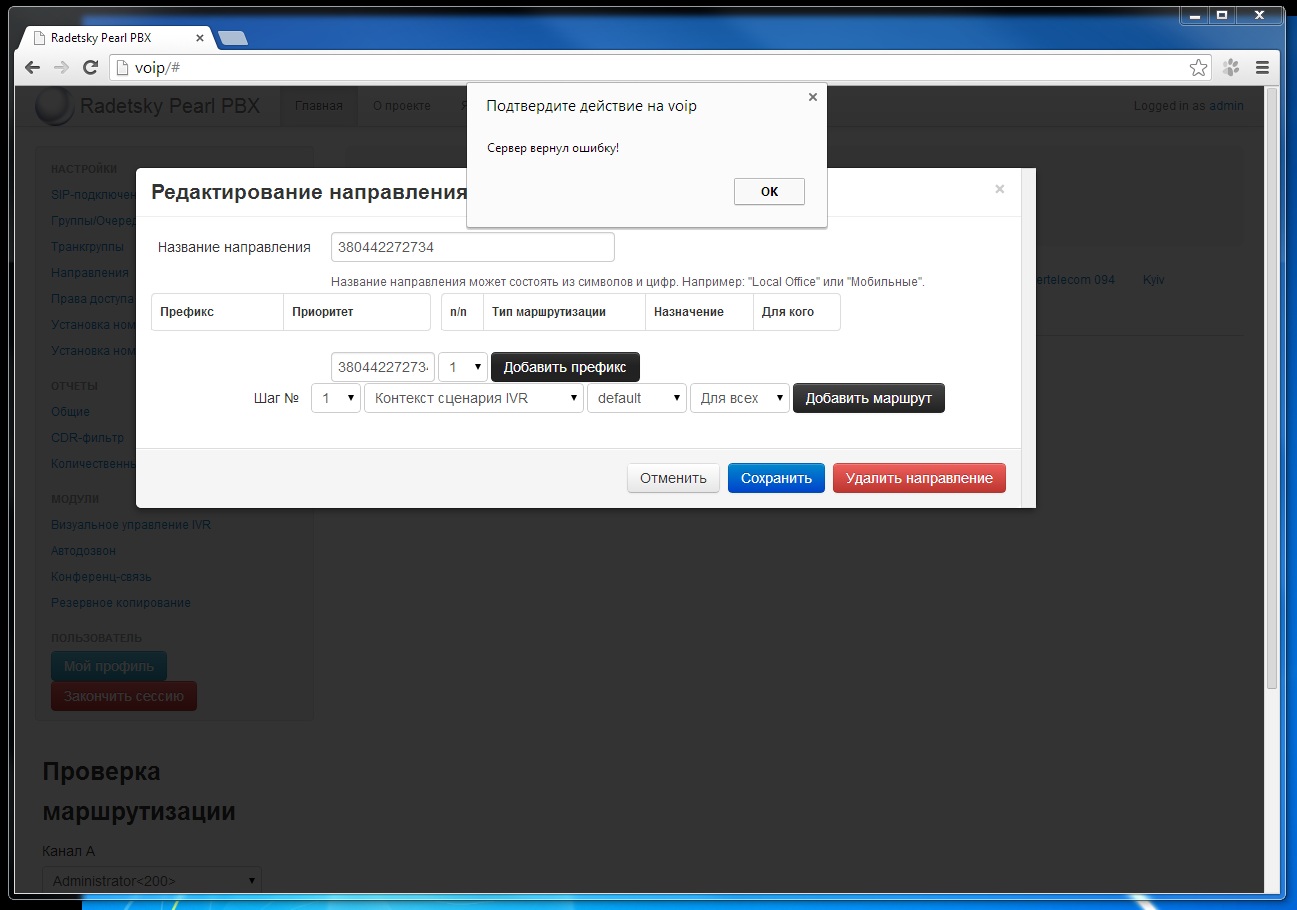Click the Kyiv link behind the modal
The width and height of the screenshot is (1297, 910).
click(x=1154, y=280)
